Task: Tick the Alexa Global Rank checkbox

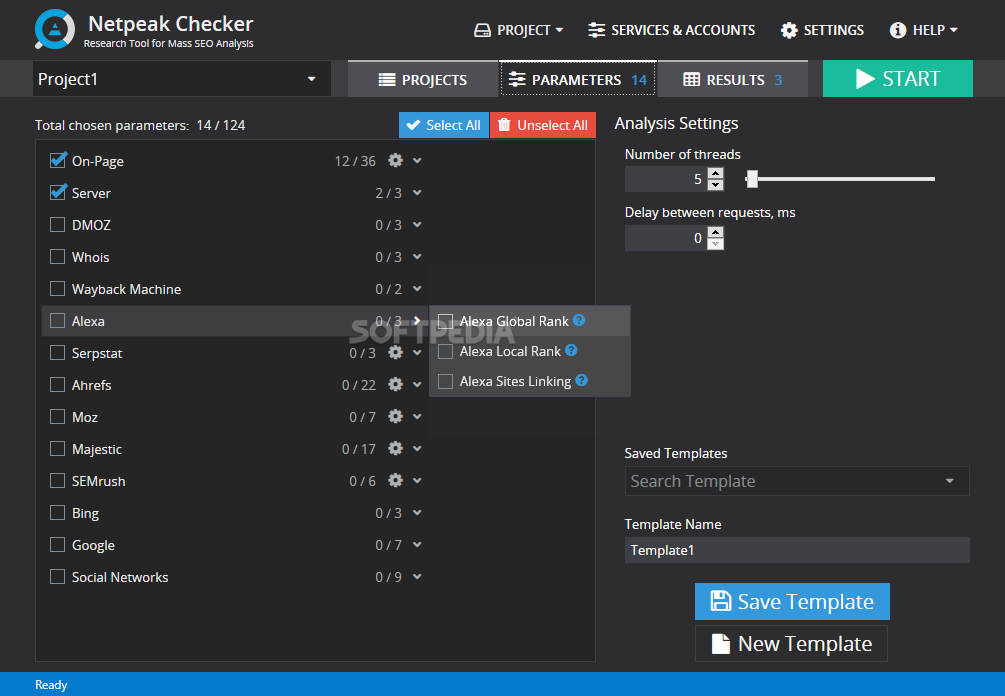Action: point(445,321)
